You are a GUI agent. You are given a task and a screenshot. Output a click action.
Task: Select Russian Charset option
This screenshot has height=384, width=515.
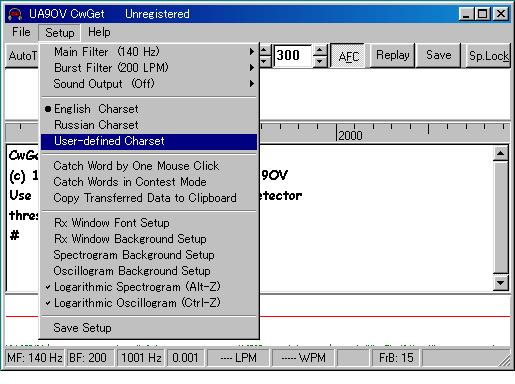coord(149,125)
